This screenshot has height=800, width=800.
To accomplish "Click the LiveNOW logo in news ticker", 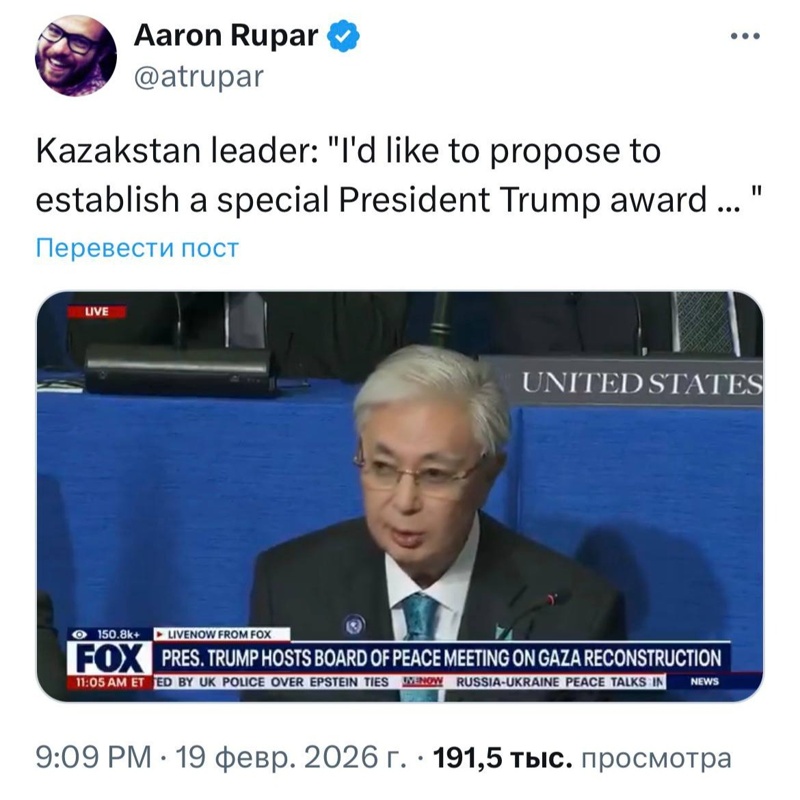I will [x=423, y=682].
